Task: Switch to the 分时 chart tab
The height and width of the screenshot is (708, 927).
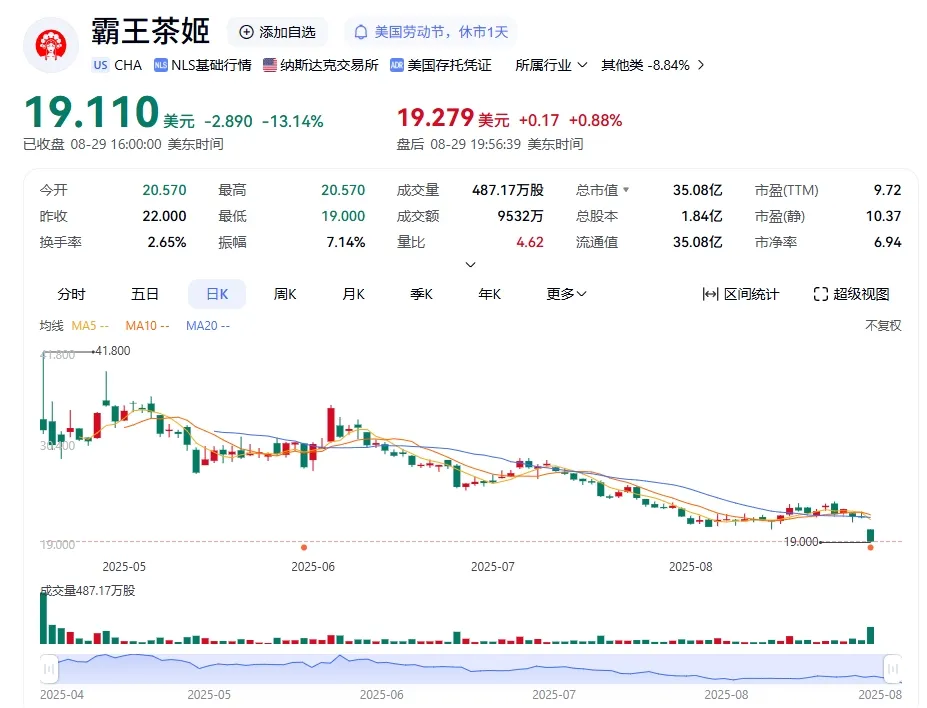Action: pyautogui.click(x=72, y=294)
